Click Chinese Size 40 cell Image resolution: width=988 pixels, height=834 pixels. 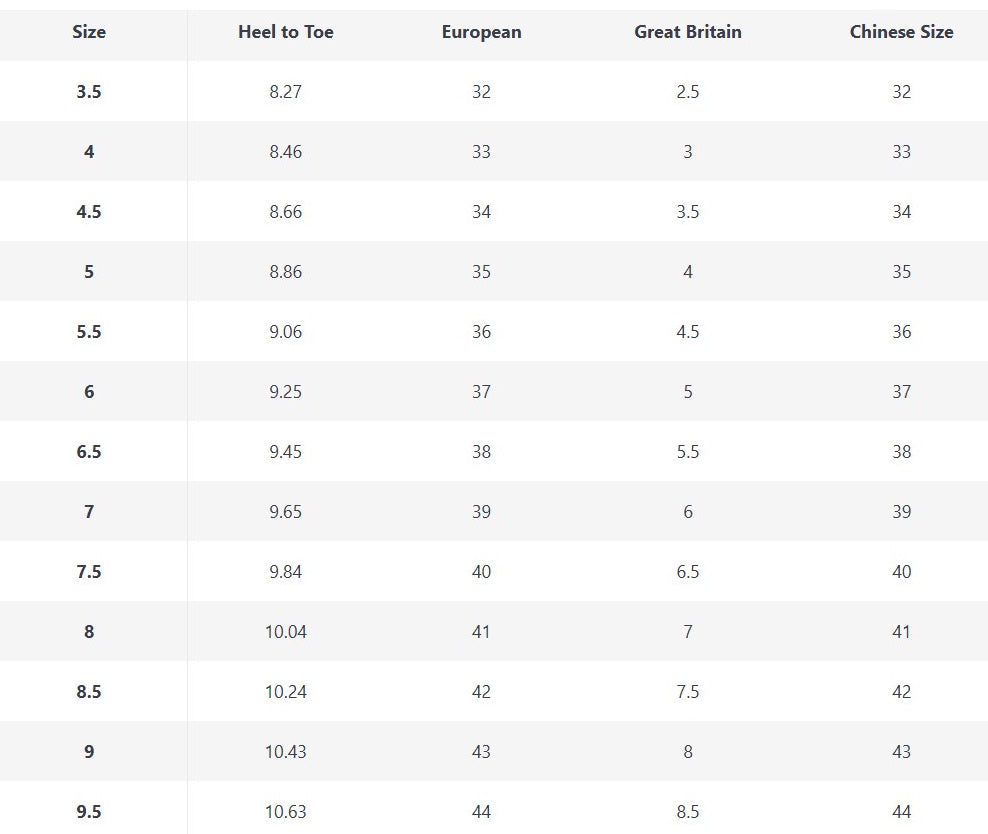(901, 572)
